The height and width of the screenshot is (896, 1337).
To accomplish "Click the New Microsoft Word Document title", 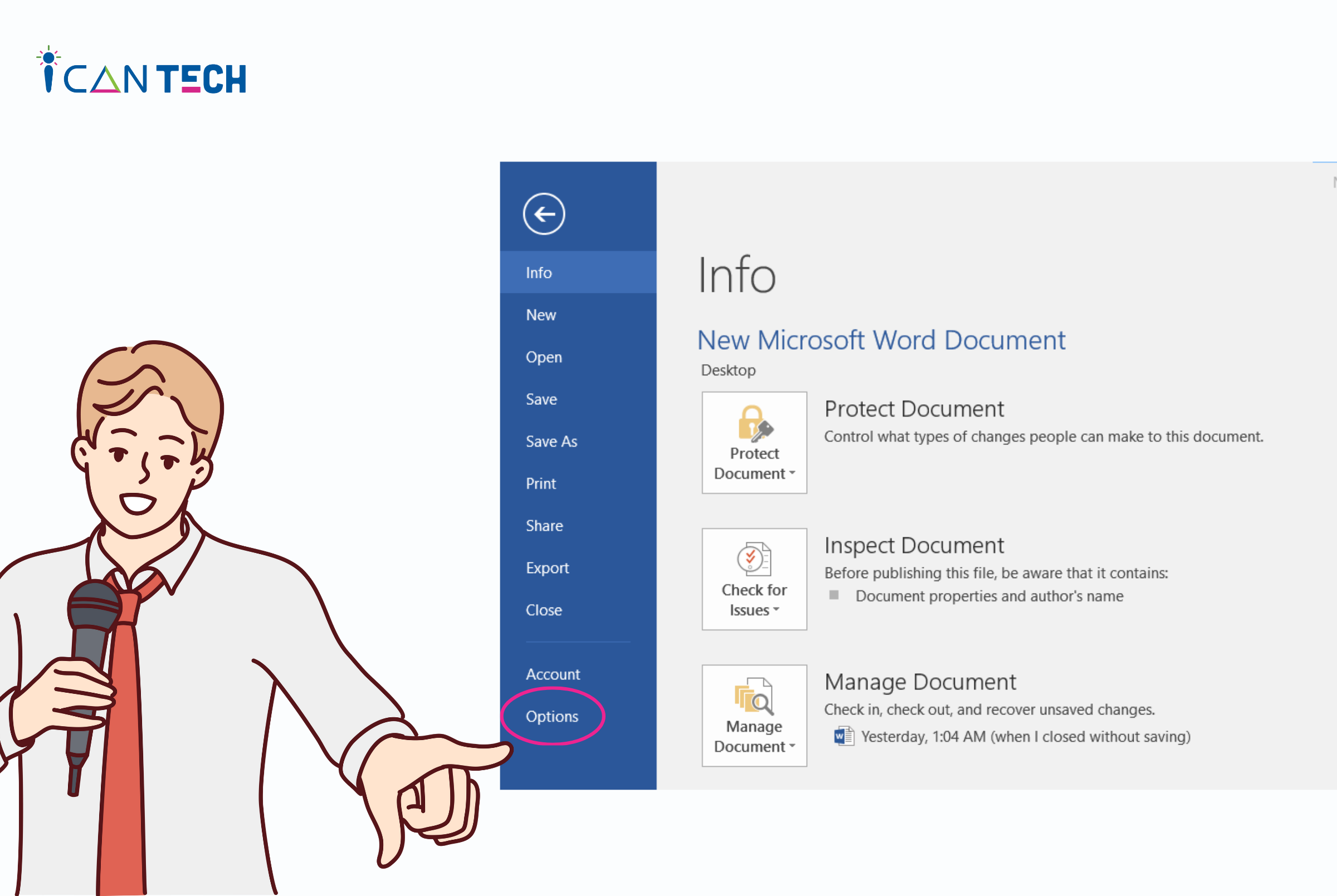I will click(x=881, y=341).
